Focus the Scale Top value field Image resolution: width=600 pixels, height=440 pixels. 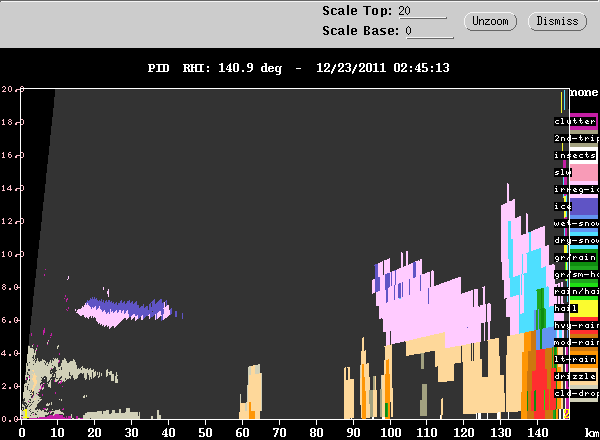[422, 11]
